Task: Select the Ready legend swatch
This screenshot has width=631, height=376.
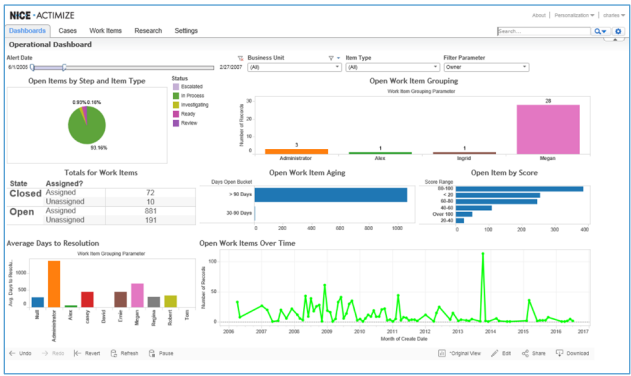Action: click(176, 114)
